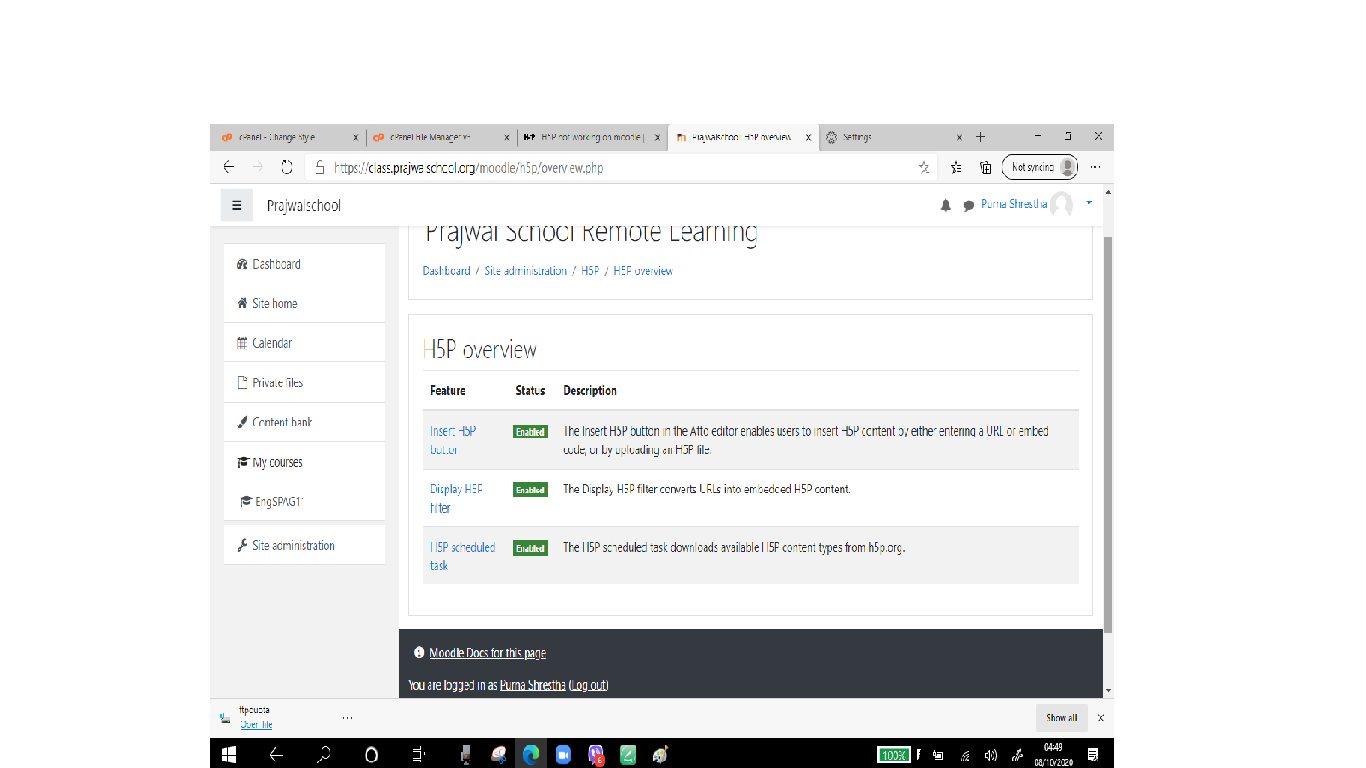Click the Purna Shrestha profile link in footer

(x=532, y=685)
